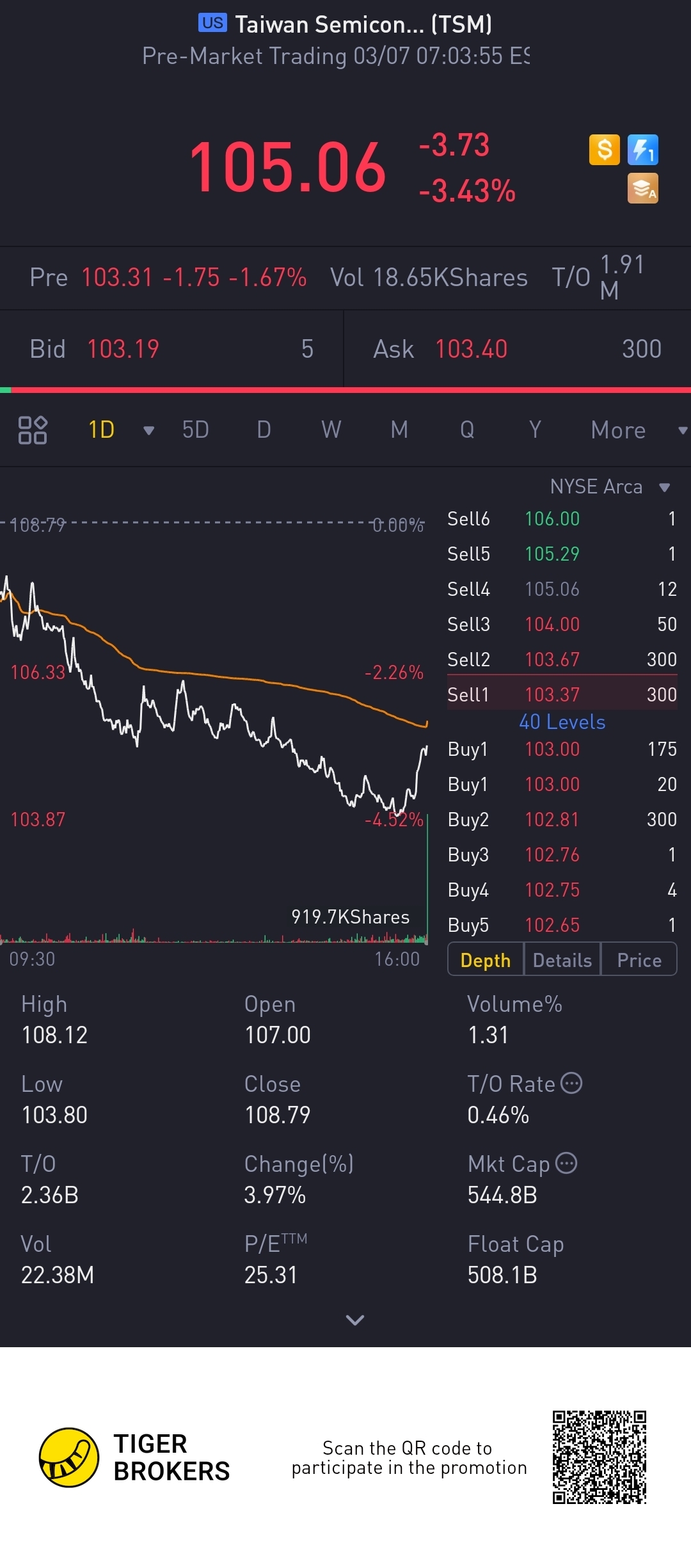Tap the blue lightning bolt icon

(642, 150)
